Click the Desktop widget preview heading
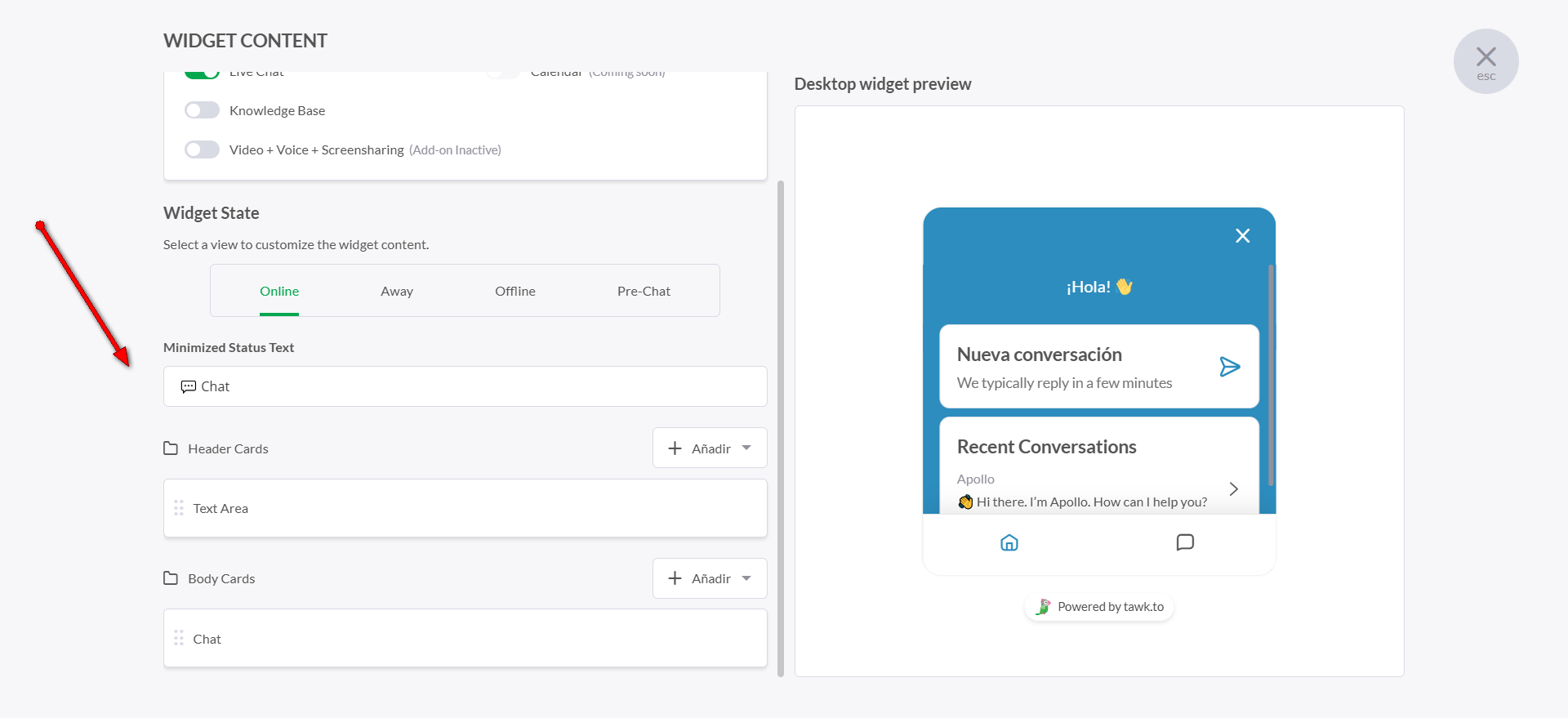1568x718 pixels. tap(883, 84)
